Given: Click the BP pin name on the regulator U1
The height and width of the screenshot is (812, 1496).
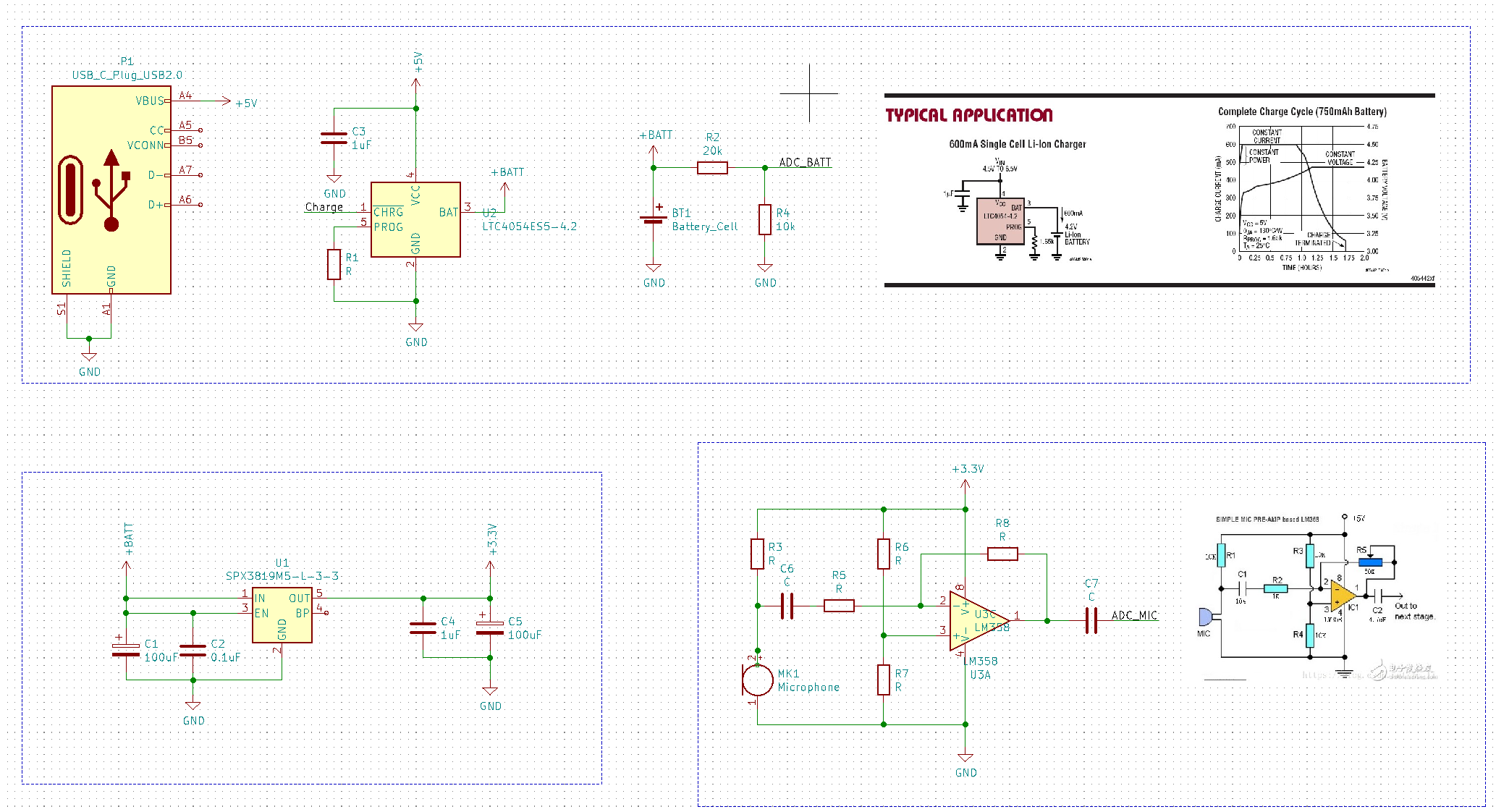Looking at the screenshot, I should (x=303, y=613).
